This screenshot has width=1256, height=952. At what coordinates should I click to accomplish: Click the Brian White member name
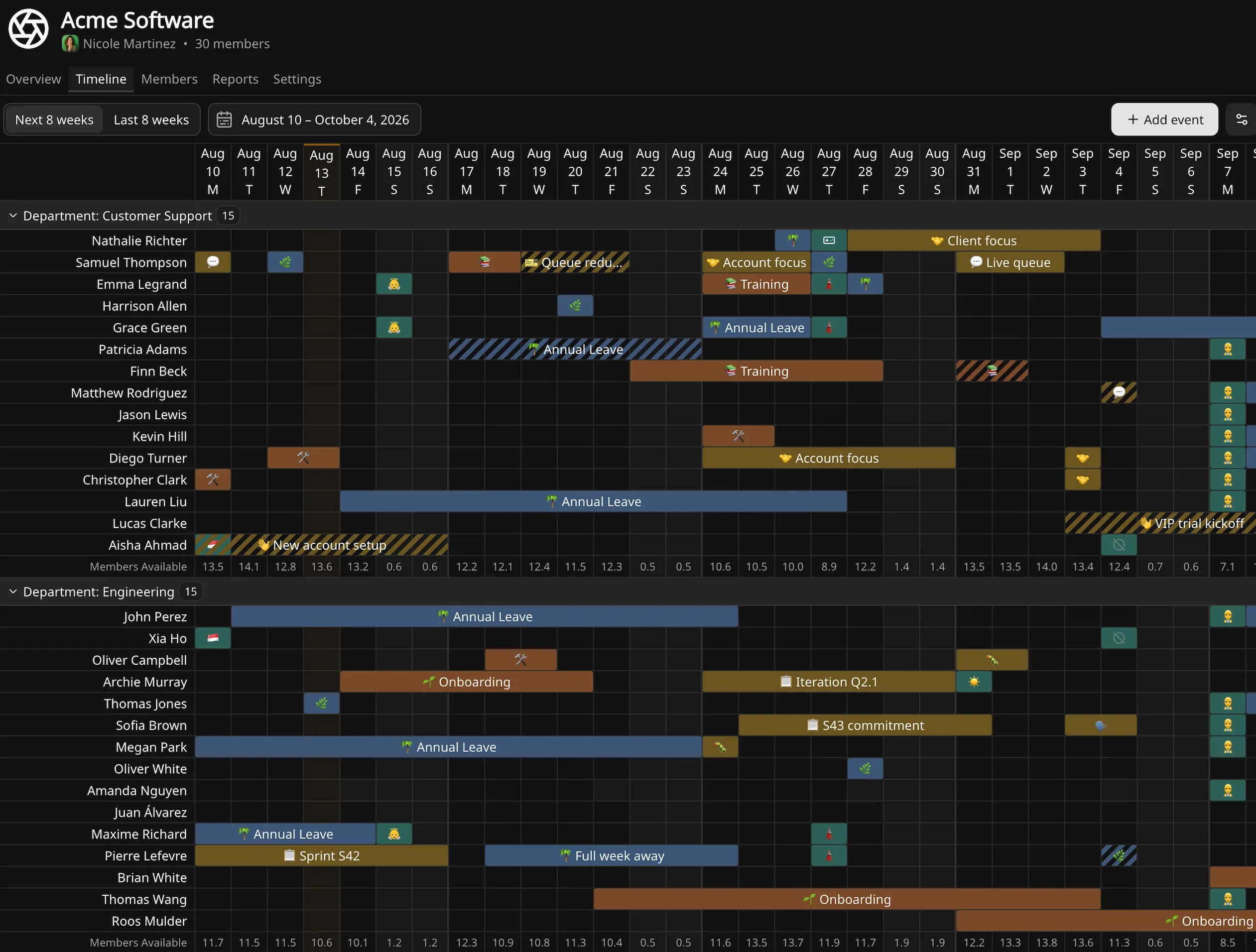tap(152, 878)
